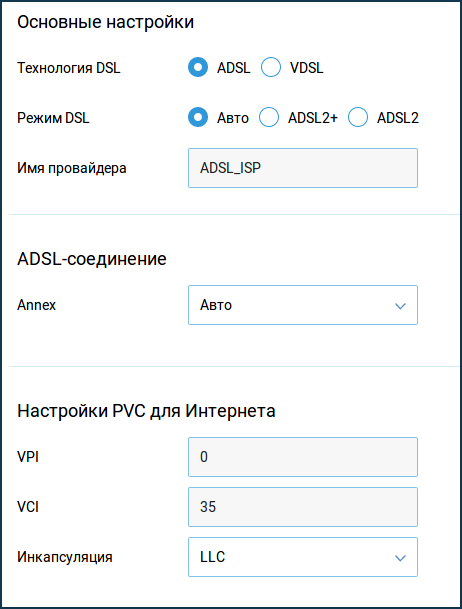Click the chevron arrow in the LLC box
Image resolution: width=462 pixels, height=609 pixels.
(x=400, y=558)
